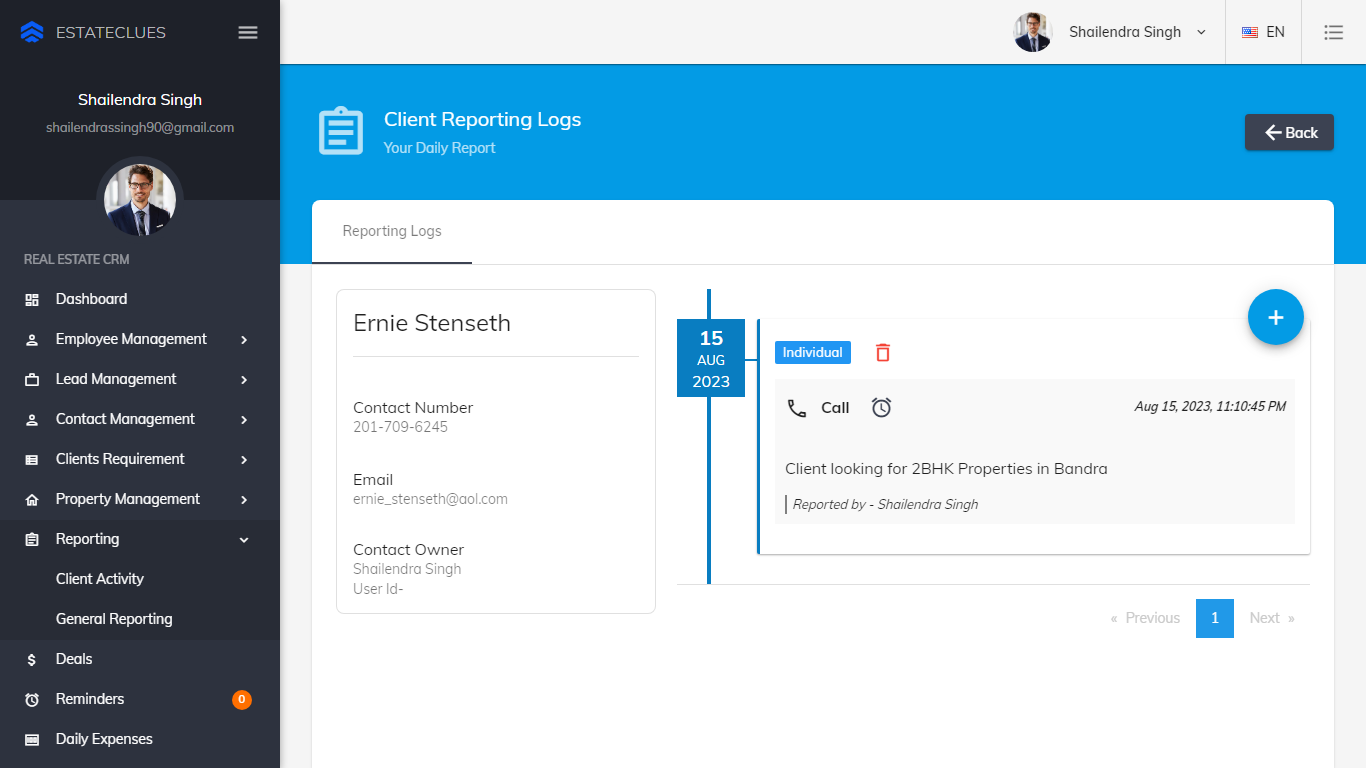1366x768 pixels.
Task: Delete the log with red trash icon
Action: coord(883,352)
